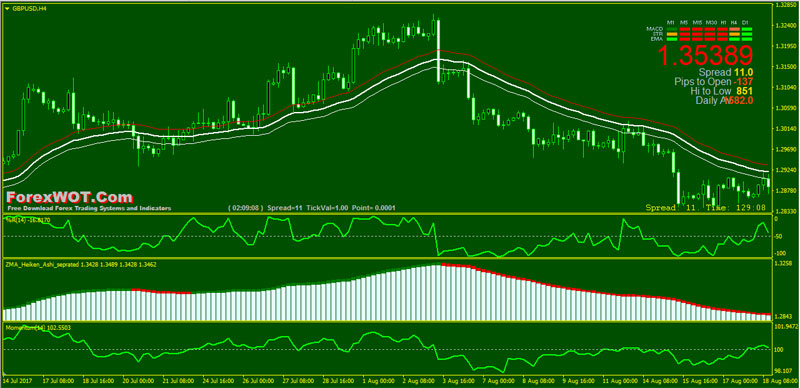Image resolution: width=800 pixels, height=388 pixels.
Task: Click the MACD row label in signal panel
Action: 655,29
